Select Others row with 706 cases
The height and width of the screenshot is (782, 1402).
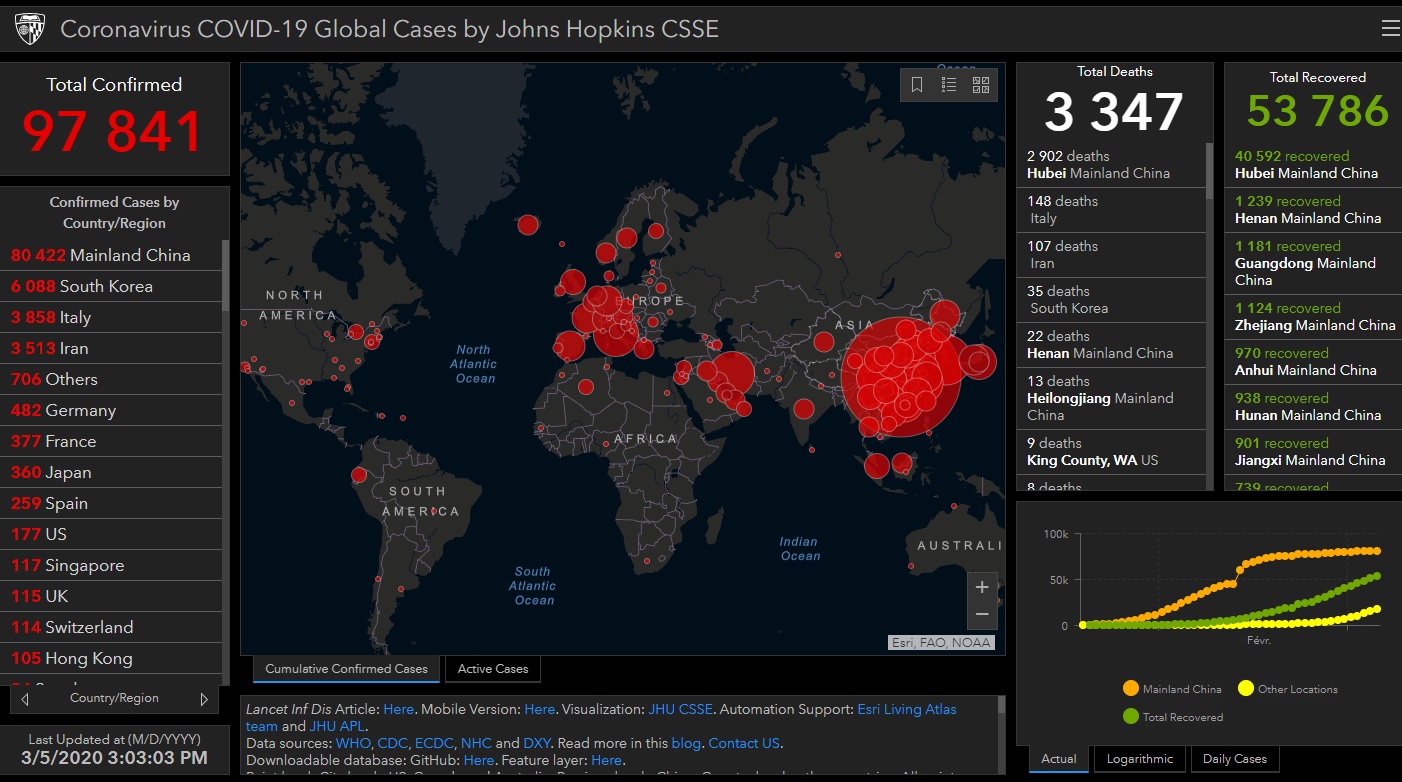111,379
